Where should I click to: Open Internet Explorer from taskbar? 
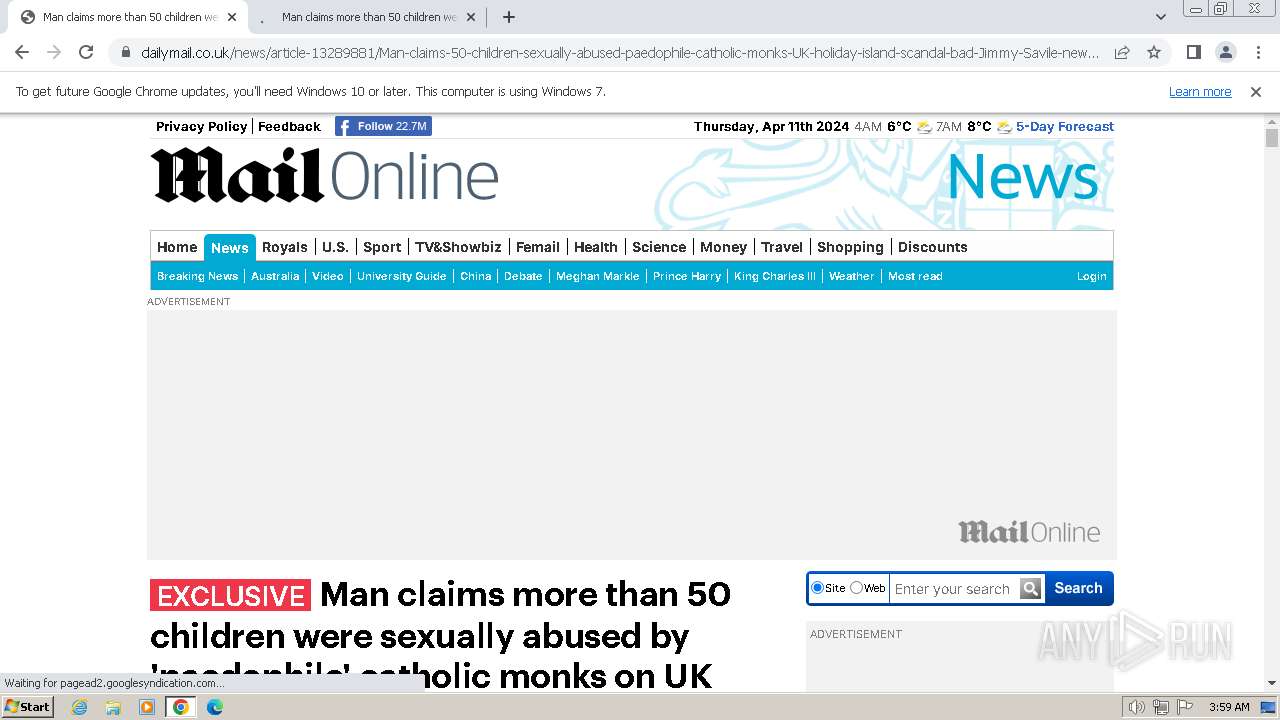coord(80,707)
